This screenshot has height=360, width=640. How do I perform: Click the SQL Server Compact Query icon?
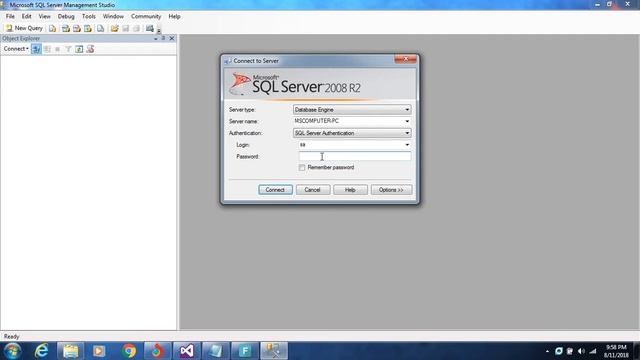click(100, 29)
